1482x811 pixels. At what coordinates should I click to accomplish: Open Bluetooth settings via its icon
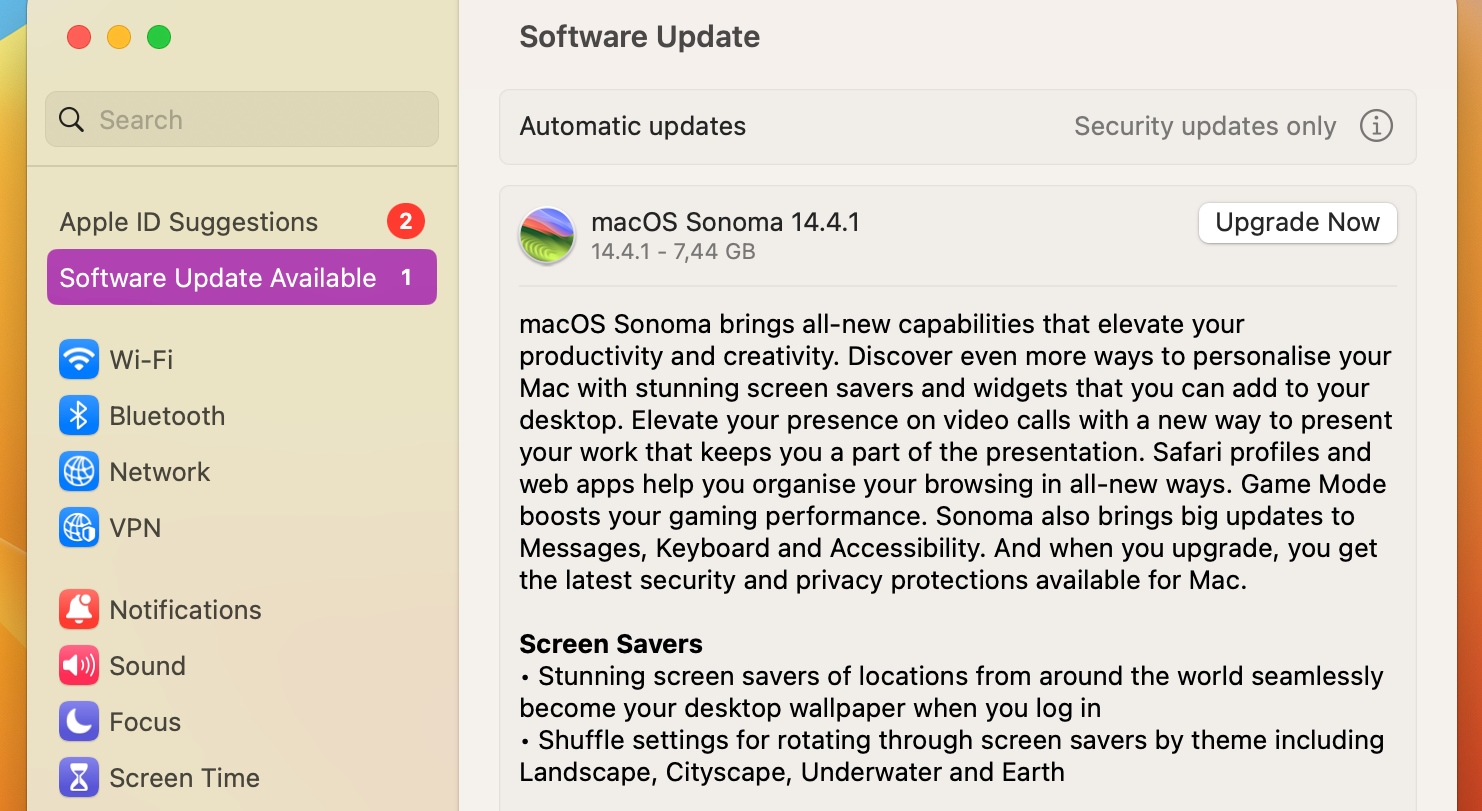click(x=79, y=415)
